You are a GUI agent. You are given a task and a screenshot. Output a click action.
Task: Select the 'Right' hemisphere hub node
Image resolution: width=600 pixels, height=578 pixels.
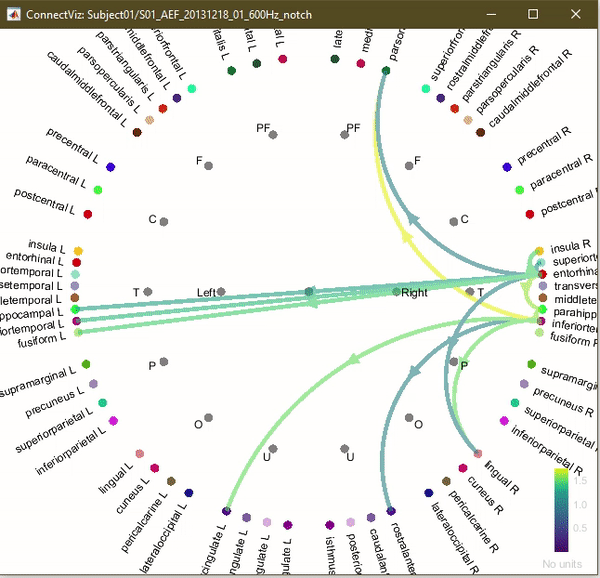click(397, 292)
